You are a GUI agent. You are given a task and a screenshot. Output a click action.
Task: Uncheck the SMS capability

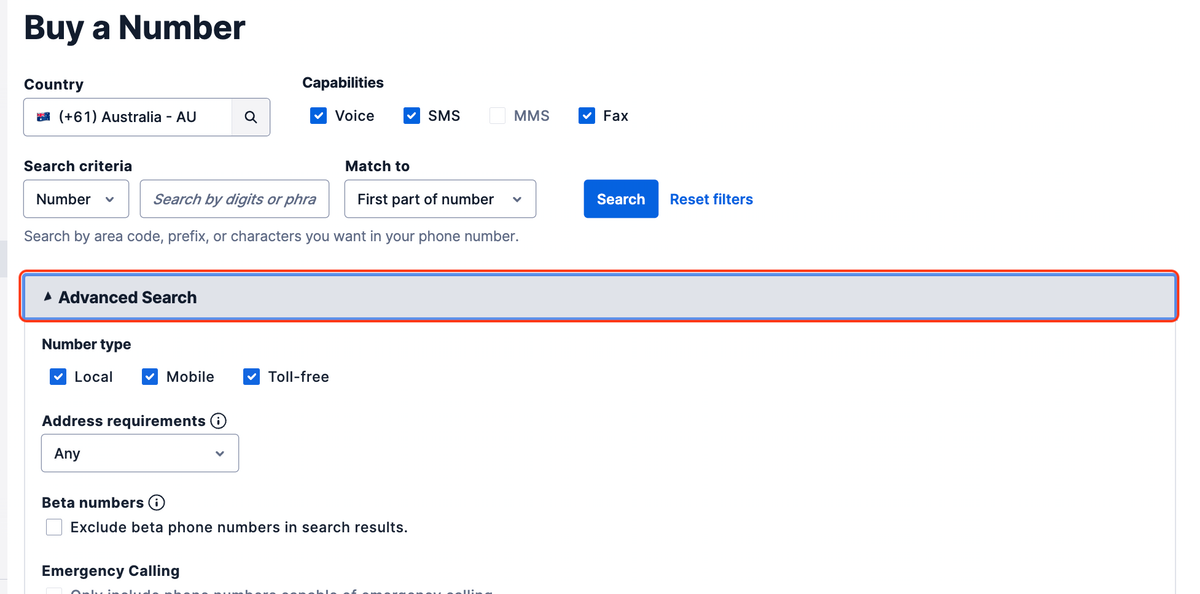coord(411,115)
